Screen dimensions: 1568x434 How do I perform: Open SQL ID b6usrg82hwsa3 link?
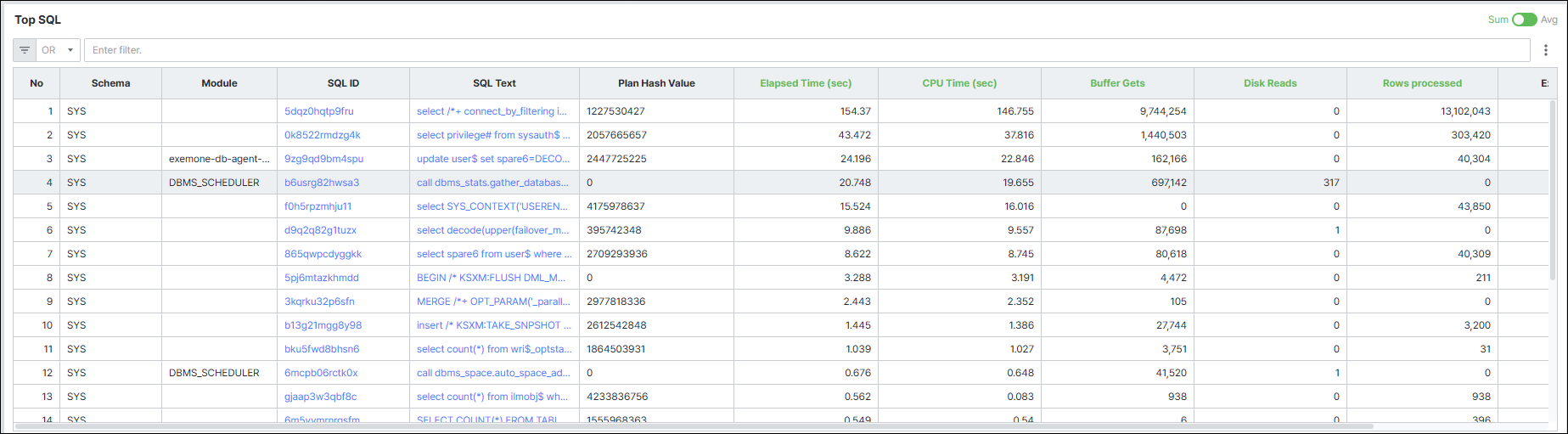(x=322, y=183)
